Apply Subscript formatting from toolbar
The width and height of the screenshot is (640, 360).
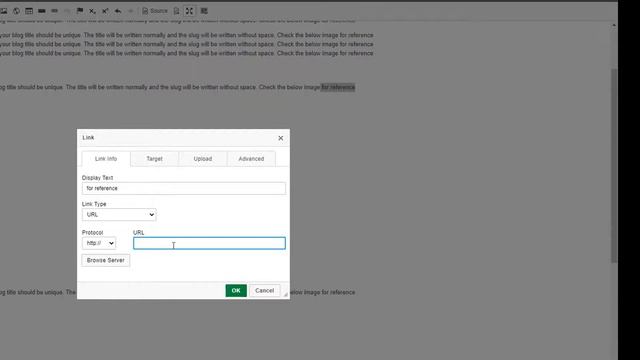click(93, 11)
